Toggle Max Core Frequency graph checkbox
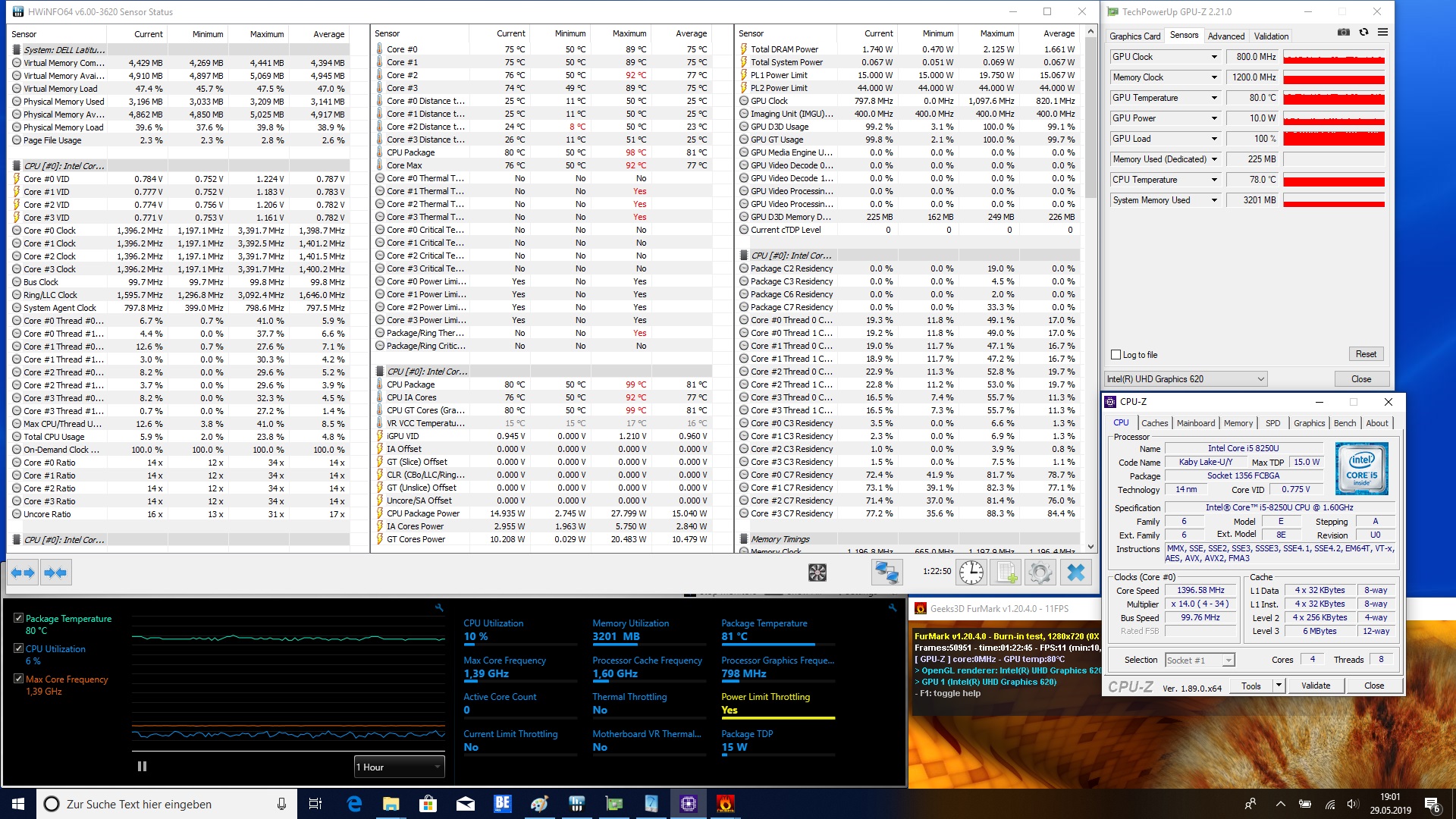This screenshot has width=1456, height=819. tap(18, 679)
